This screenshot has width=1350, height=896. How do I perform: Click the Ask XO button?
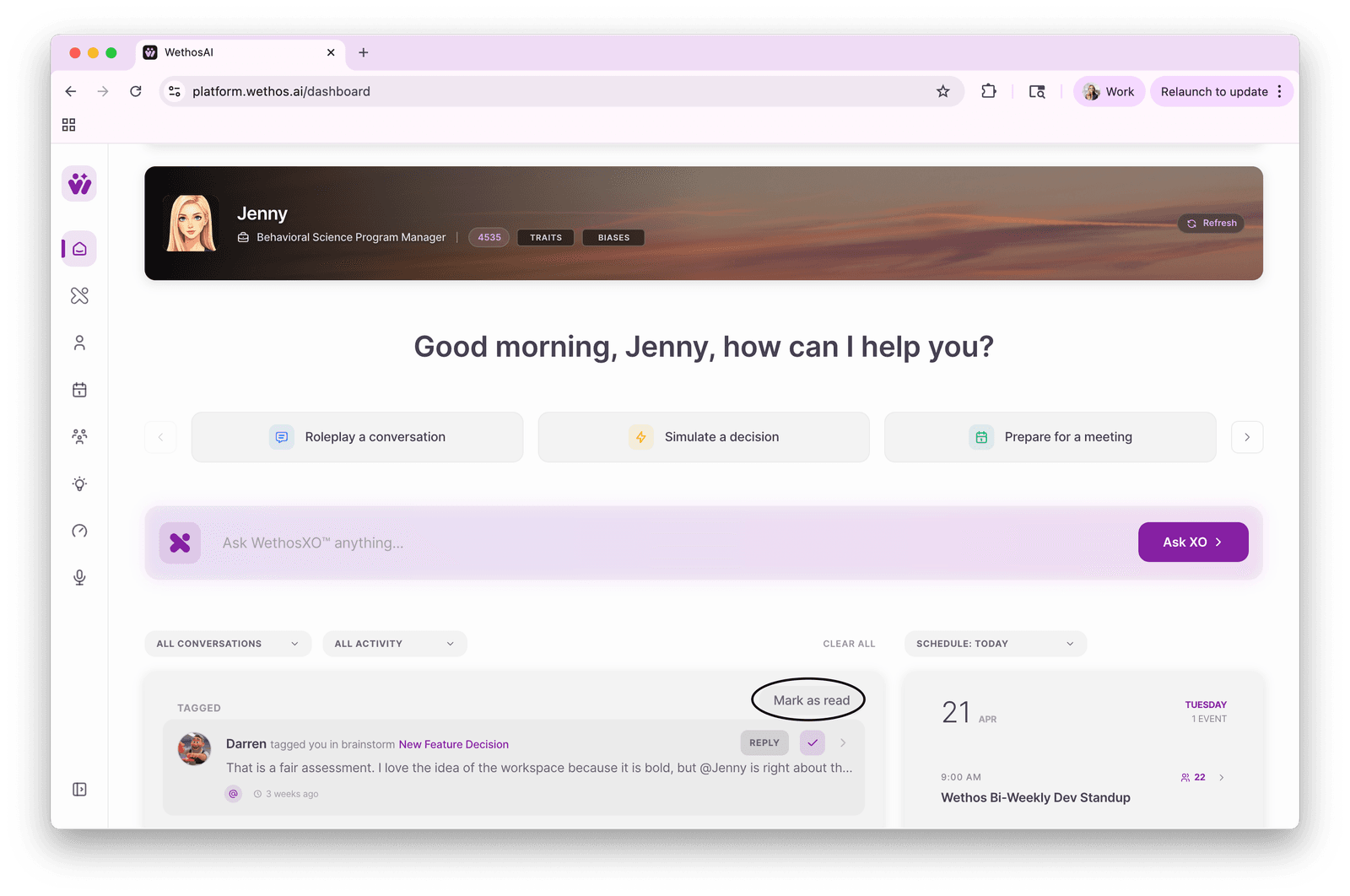[x=1193, y=542]
